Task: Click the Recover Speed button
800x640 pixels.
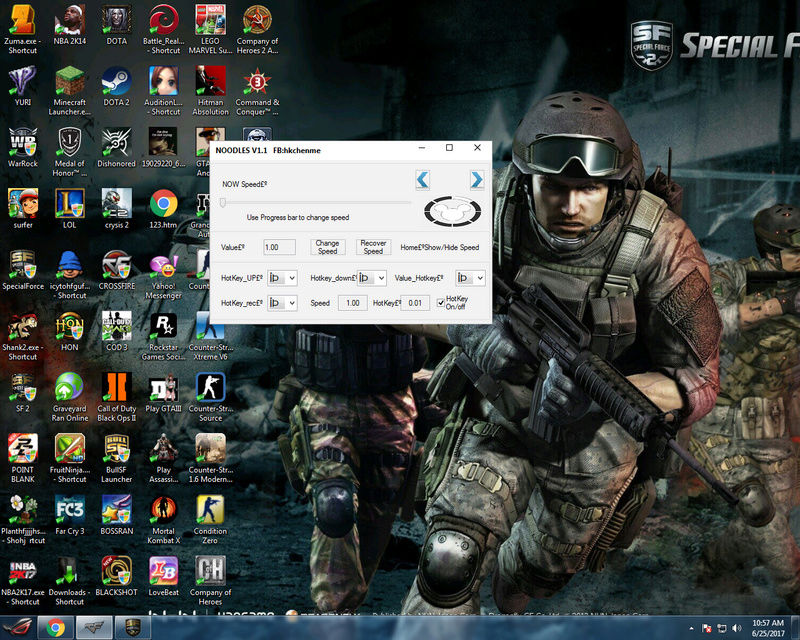Action: tap(373, 247)
